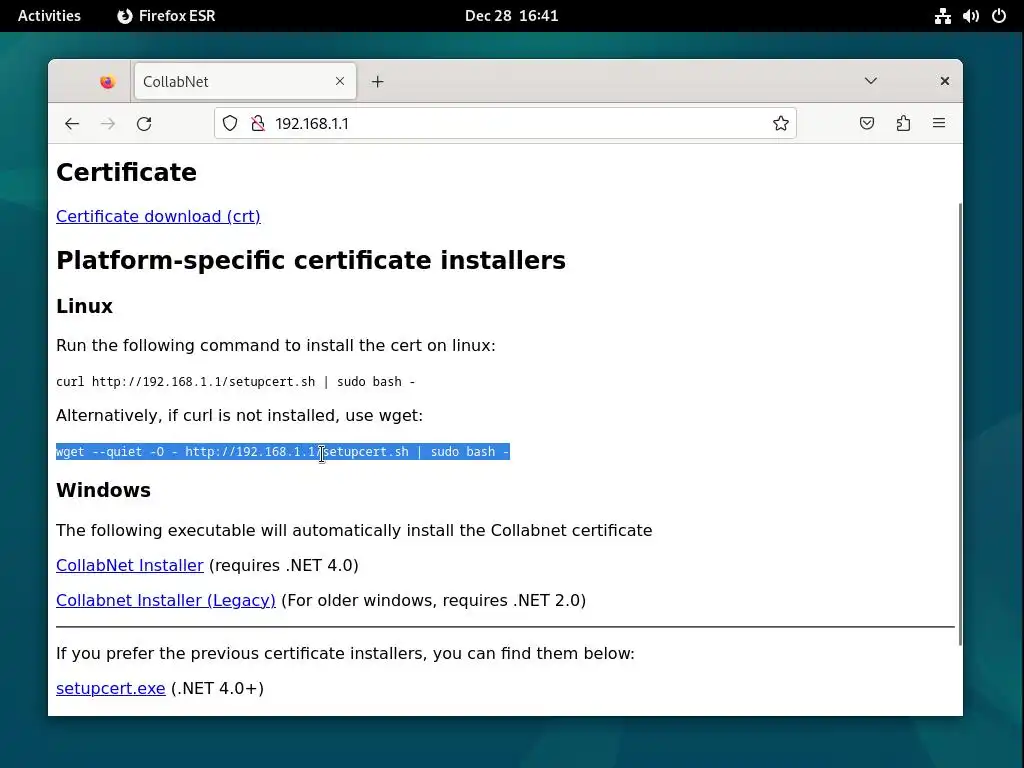Click the page's vertical scrollbar
1024x768 pixels.
pyautogui.click(x=959, y=424)
